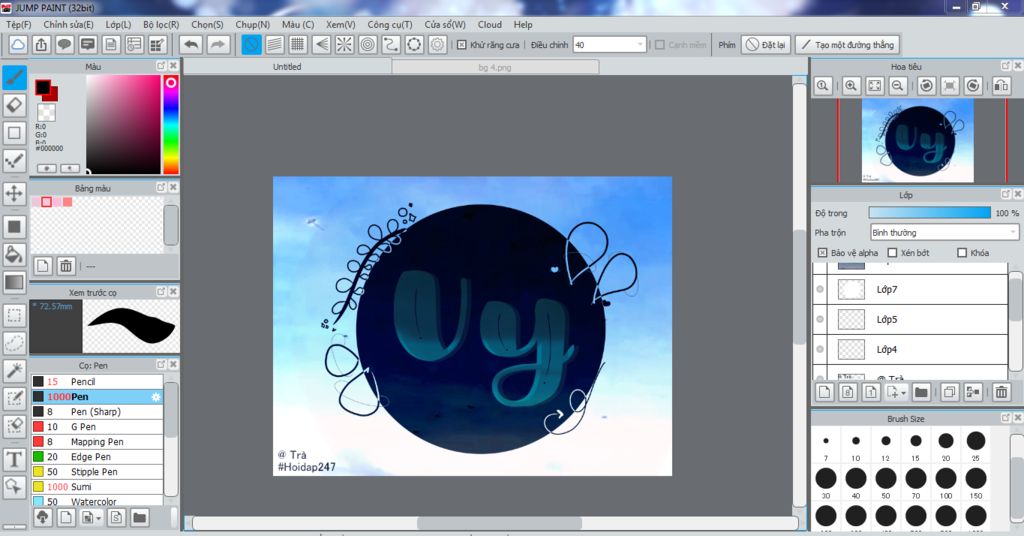The height and width of the screenshot is (536, 1024).
Task: Toggle visibility of layer Lớp4
Action: coord(820,349)
